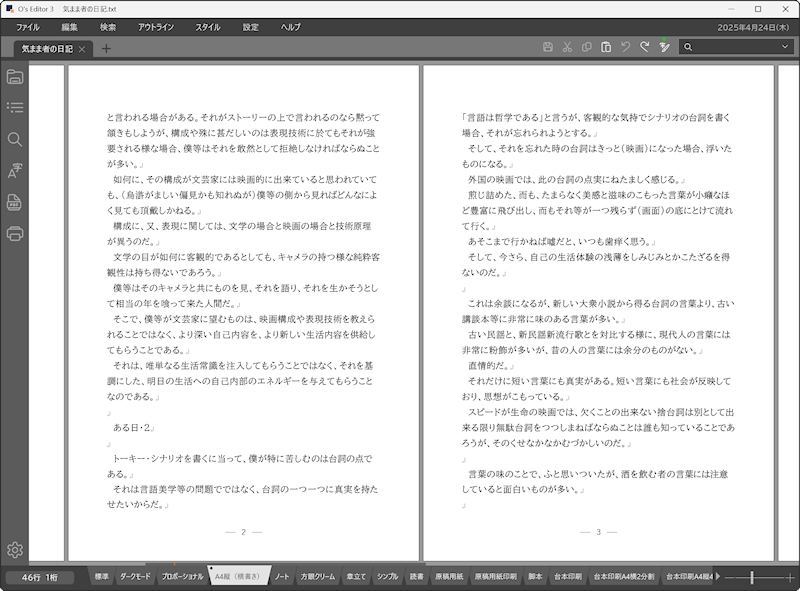800x591 pixels.
Task: Switch to the 原稿用紙印刷 style tab
Action: point(495,576)
